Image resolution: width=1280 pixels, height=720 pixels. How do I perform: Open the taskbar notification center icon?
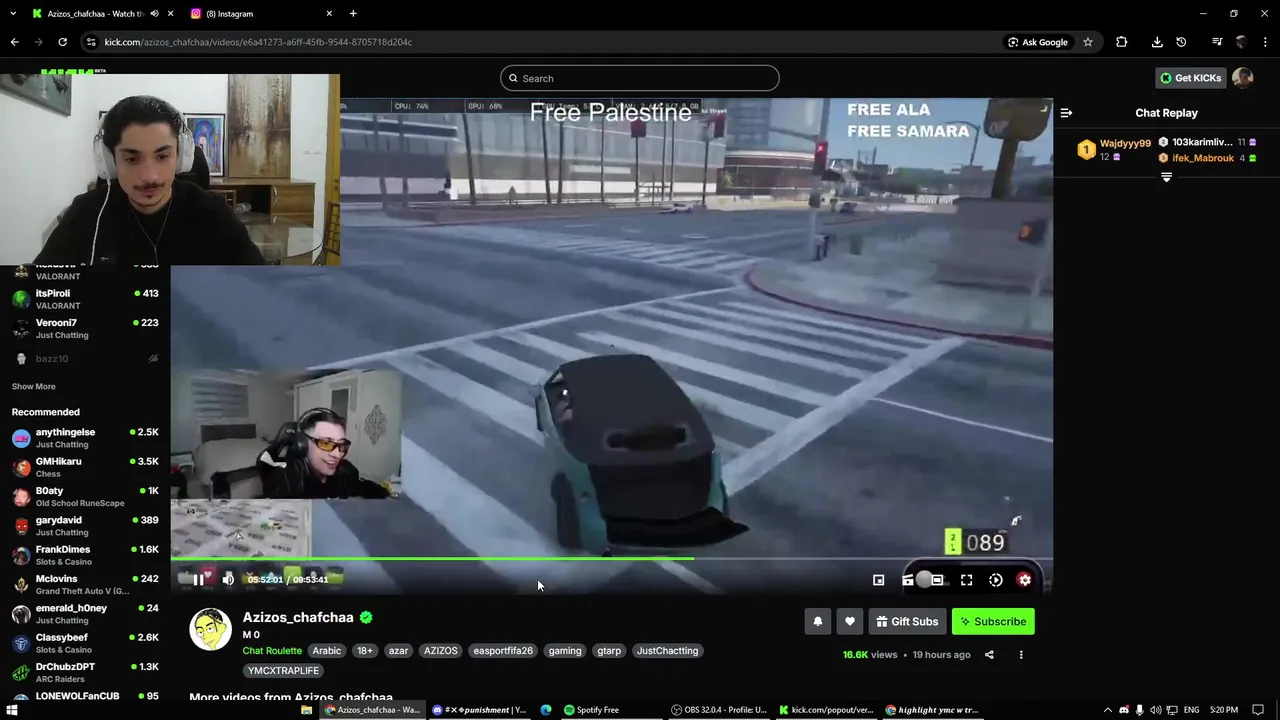pos(1258,710)
